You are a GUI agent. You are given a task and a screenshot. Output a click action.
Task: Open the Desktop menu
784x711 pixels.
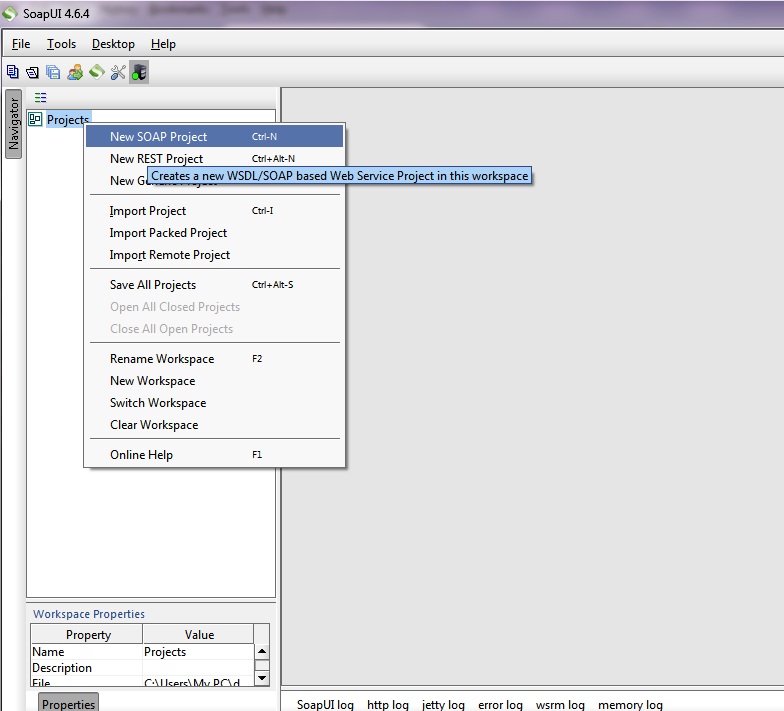coord(113,44)
